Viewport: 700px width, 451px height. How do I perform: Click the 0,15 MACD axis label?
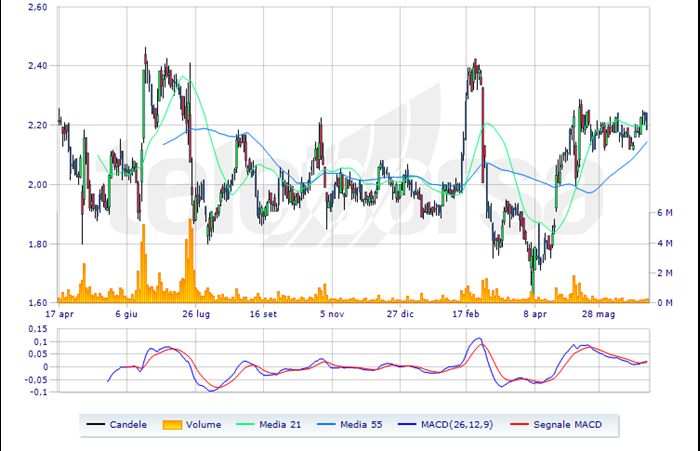point(38,329)
